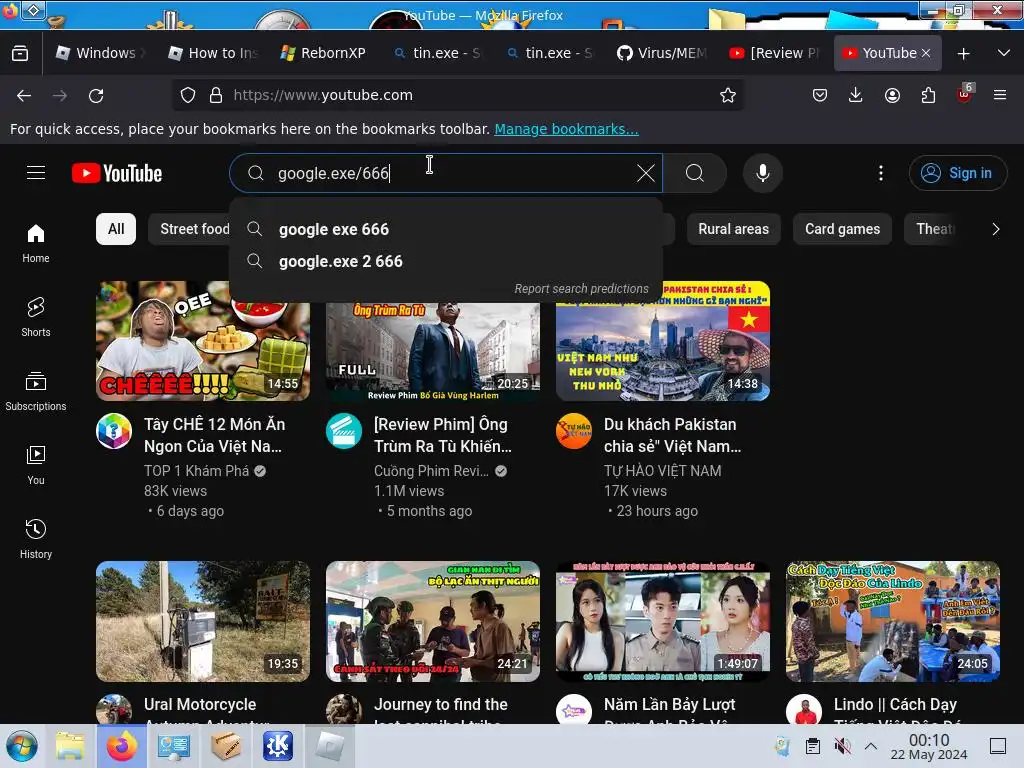Image resolution: width=1024 pixels, height=768 pixels.
Task: Open Cuồng Phim Review channel avatar
Action: pos(344,431)
